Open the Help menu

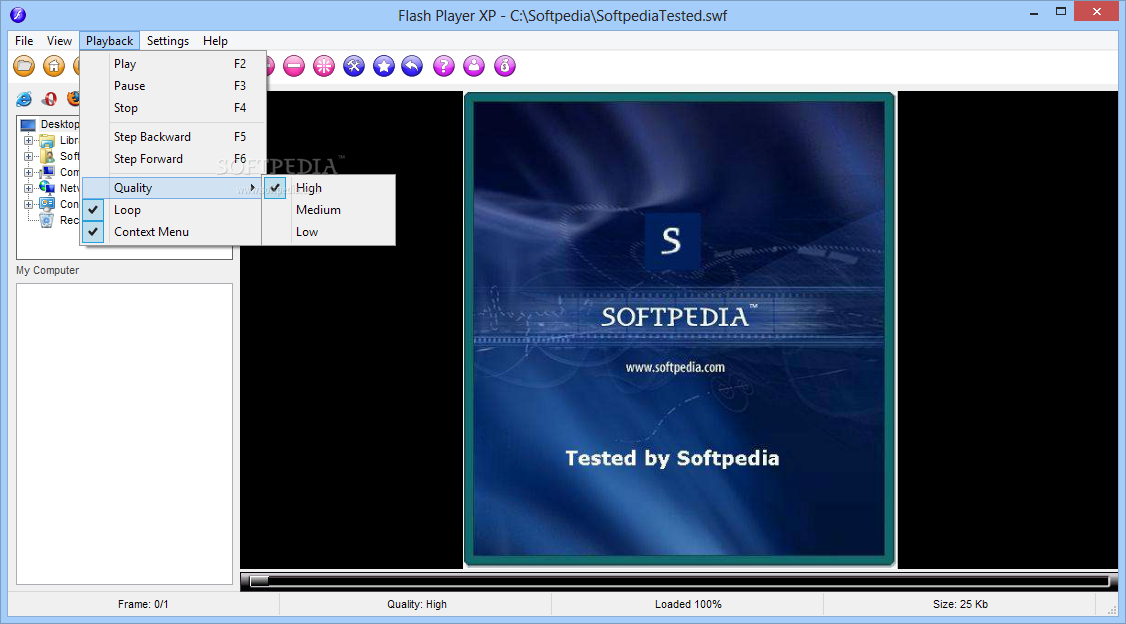(x=215, y=41)
